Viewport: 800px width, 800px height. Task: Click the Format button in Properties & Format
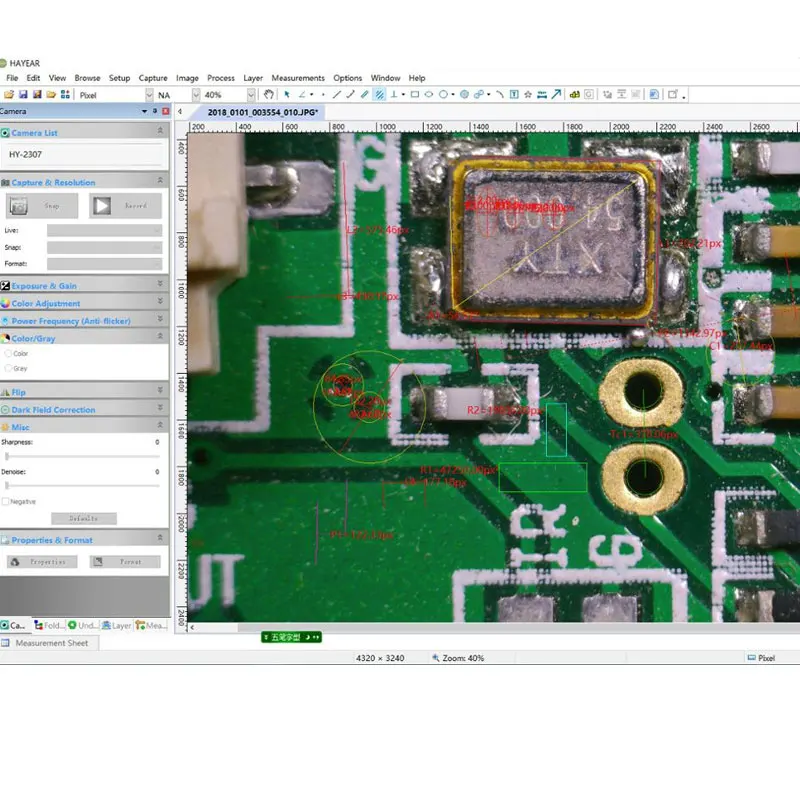click(x=125, y=562)
